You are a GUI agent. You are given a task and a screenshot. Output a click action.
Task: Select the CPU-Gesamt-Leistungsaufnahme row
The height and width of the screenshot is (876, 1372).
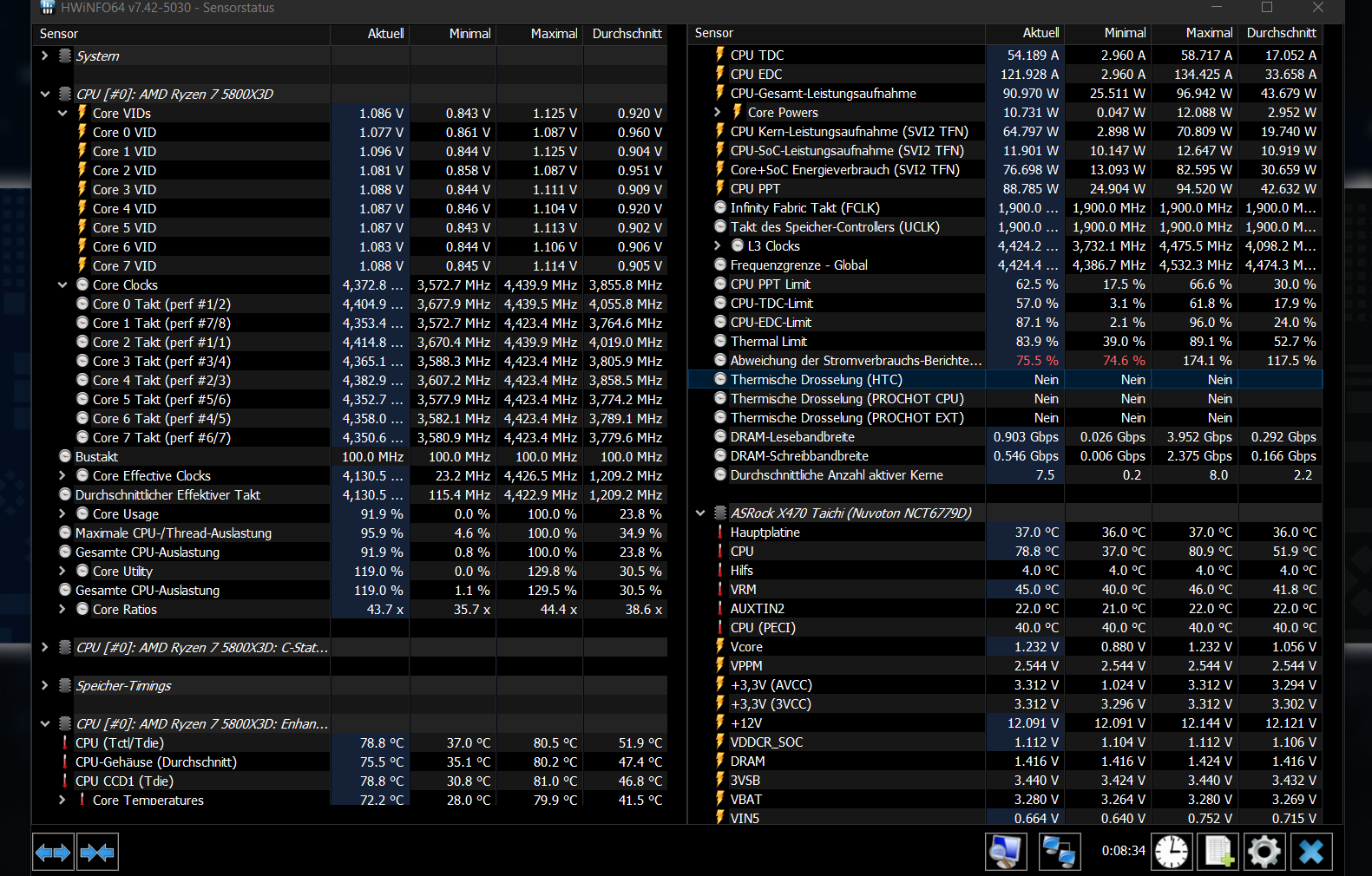tap(1006, 93)
